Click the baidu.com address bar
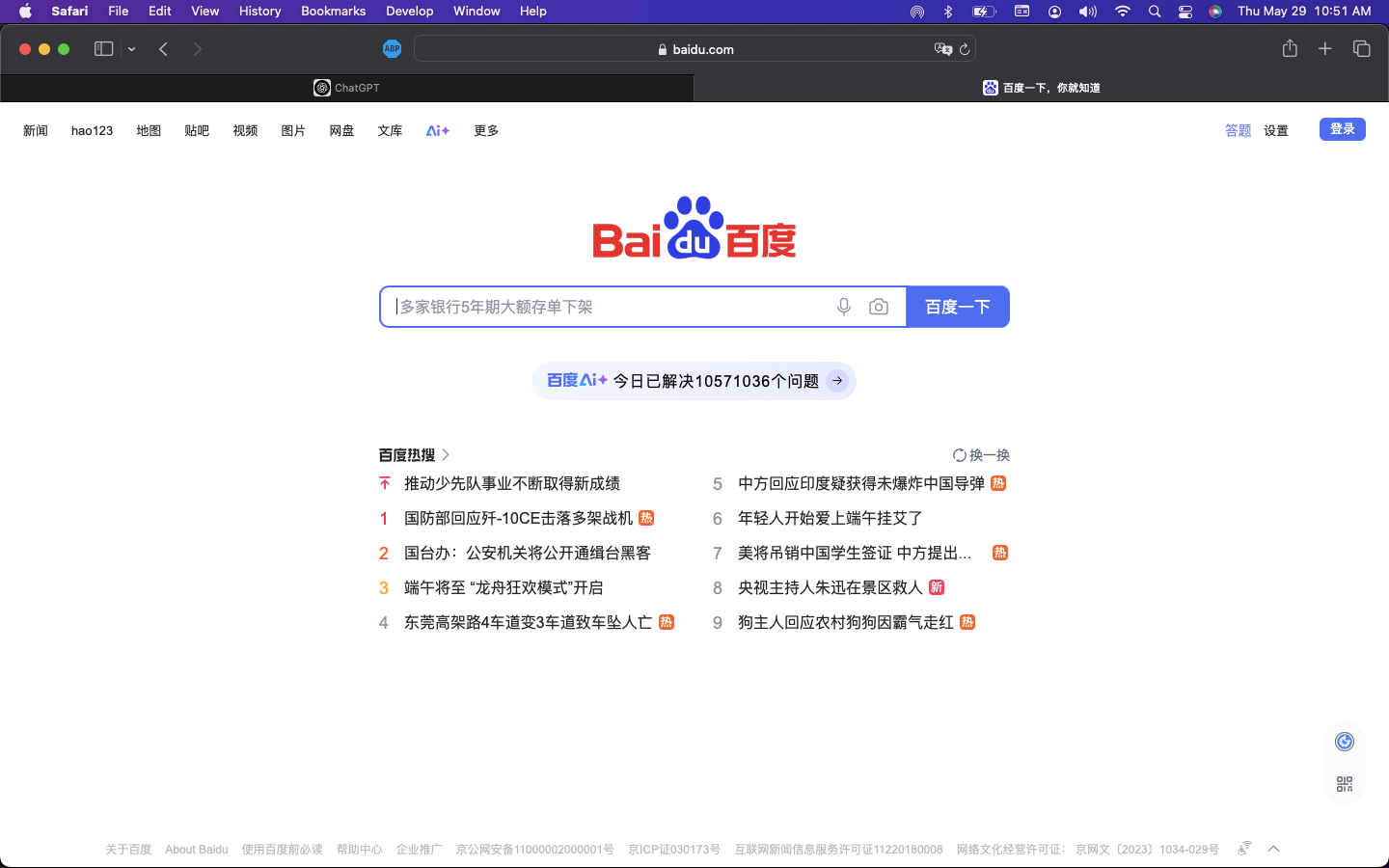1389x868 pixels. click(695, 49)
